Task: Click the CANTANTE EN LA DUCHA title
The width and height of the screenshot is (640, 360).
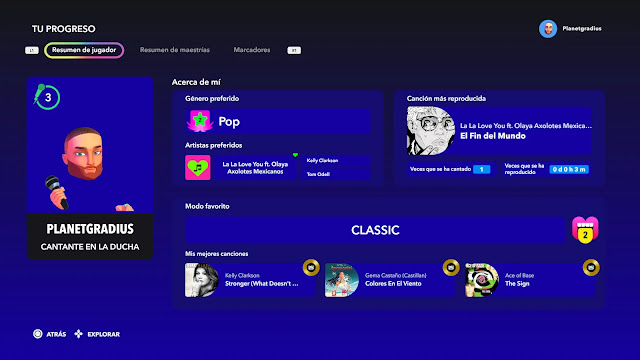Action: pyautogui.click(x=90, y=247)
